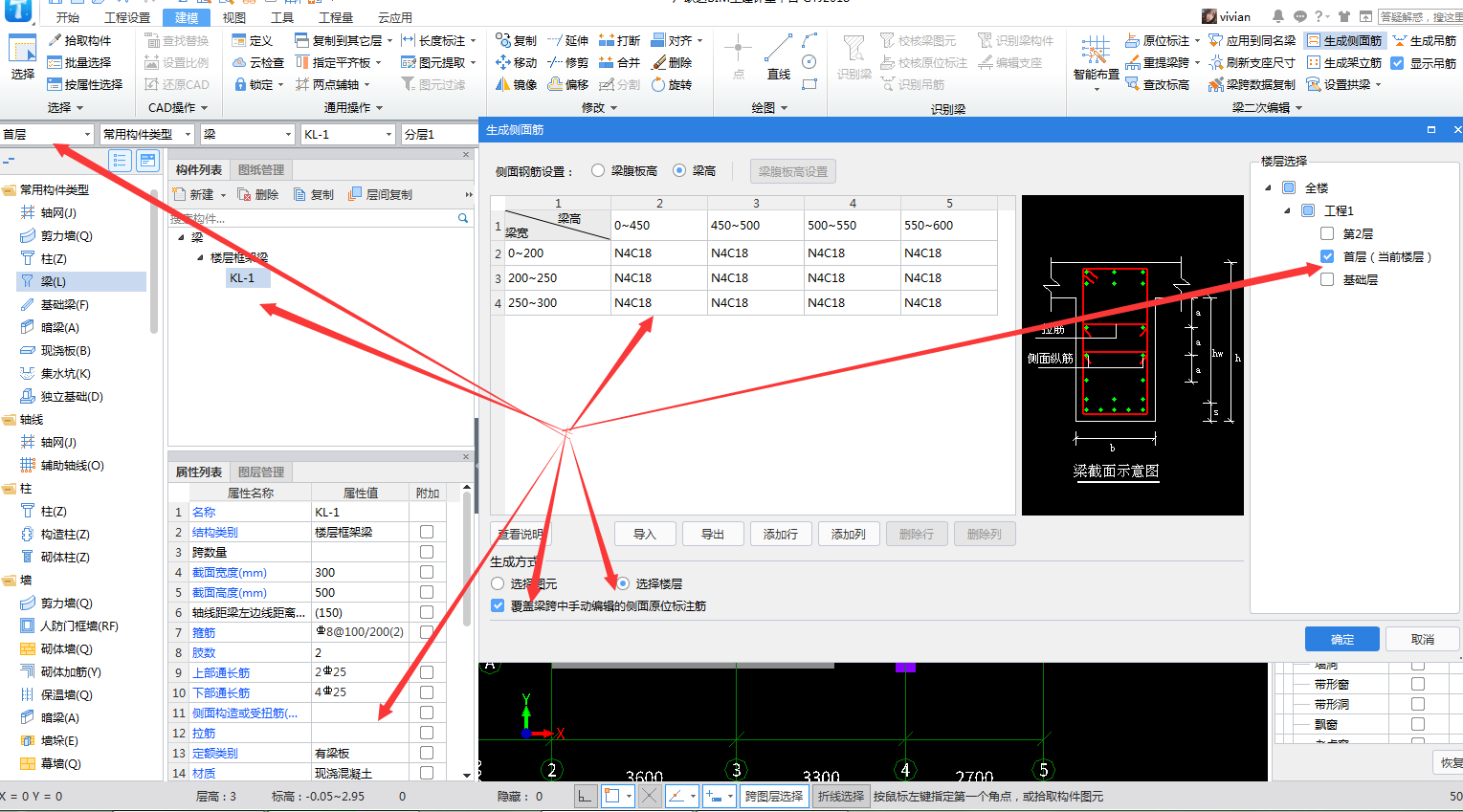The image size is (1463, 812).
Task: Open the 常用构件类型 dropdown
Action: [147, 134]
